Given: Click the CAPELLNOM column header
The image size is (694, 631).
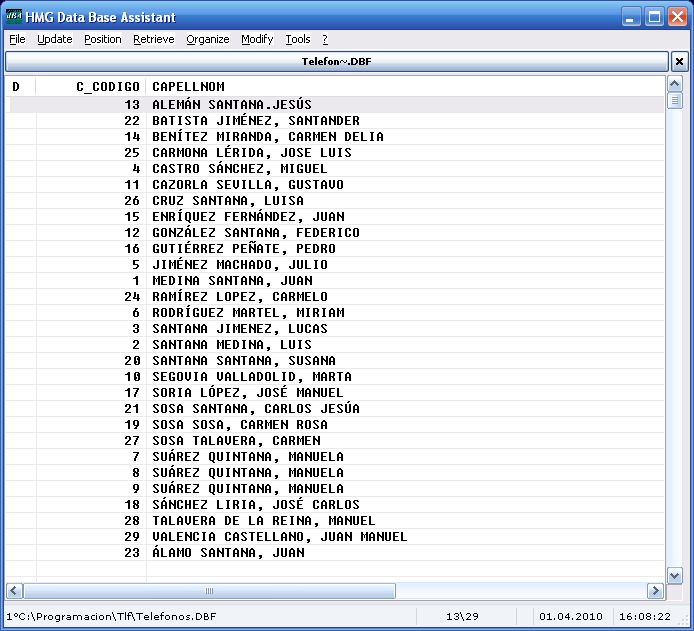Looking at the screenshot, I should tap(188, 87).
